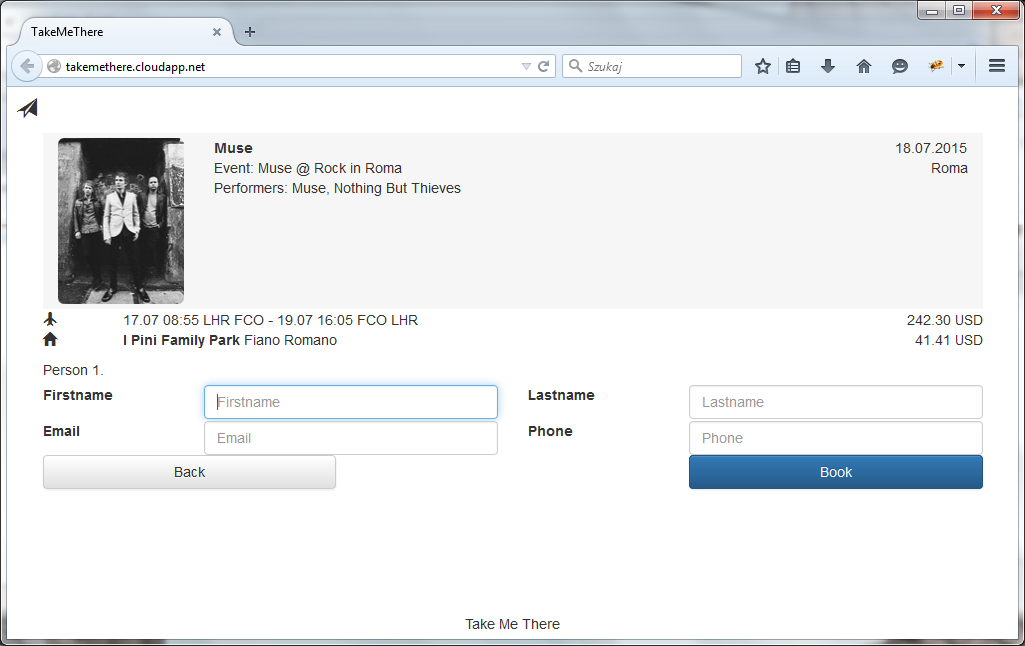Click the 'Person 1.' label
Screen dimensions: 1025x646
[x=73, y=370]
